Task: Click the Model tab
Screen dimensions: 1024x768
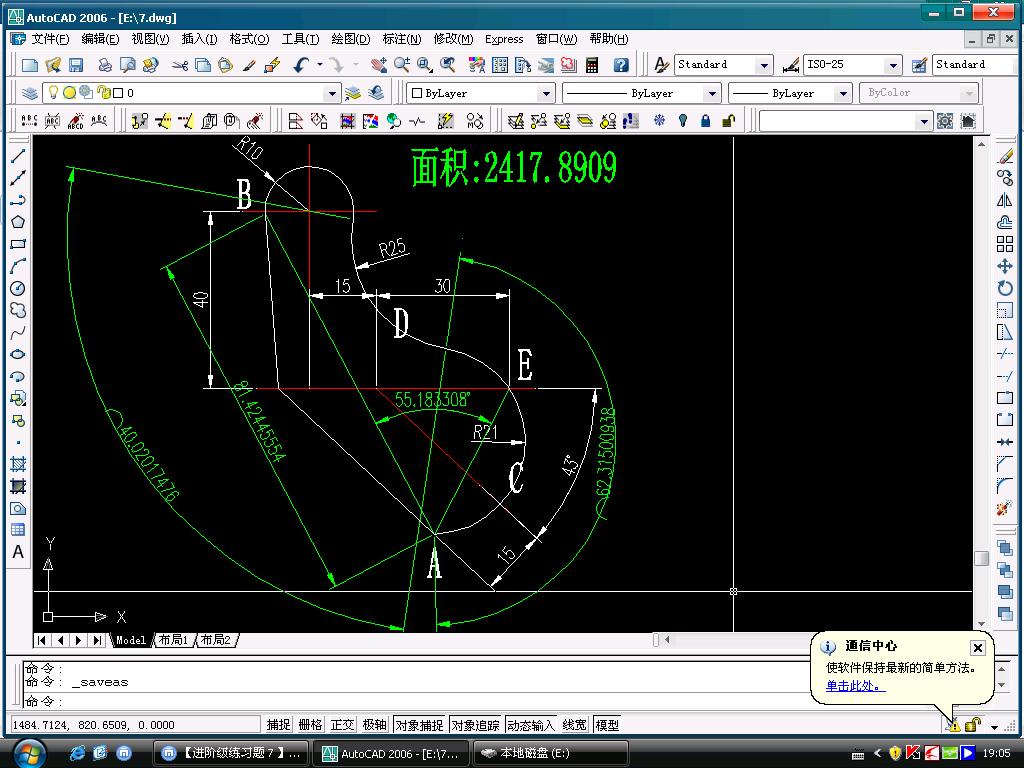Action: click(x=131, y=640)
